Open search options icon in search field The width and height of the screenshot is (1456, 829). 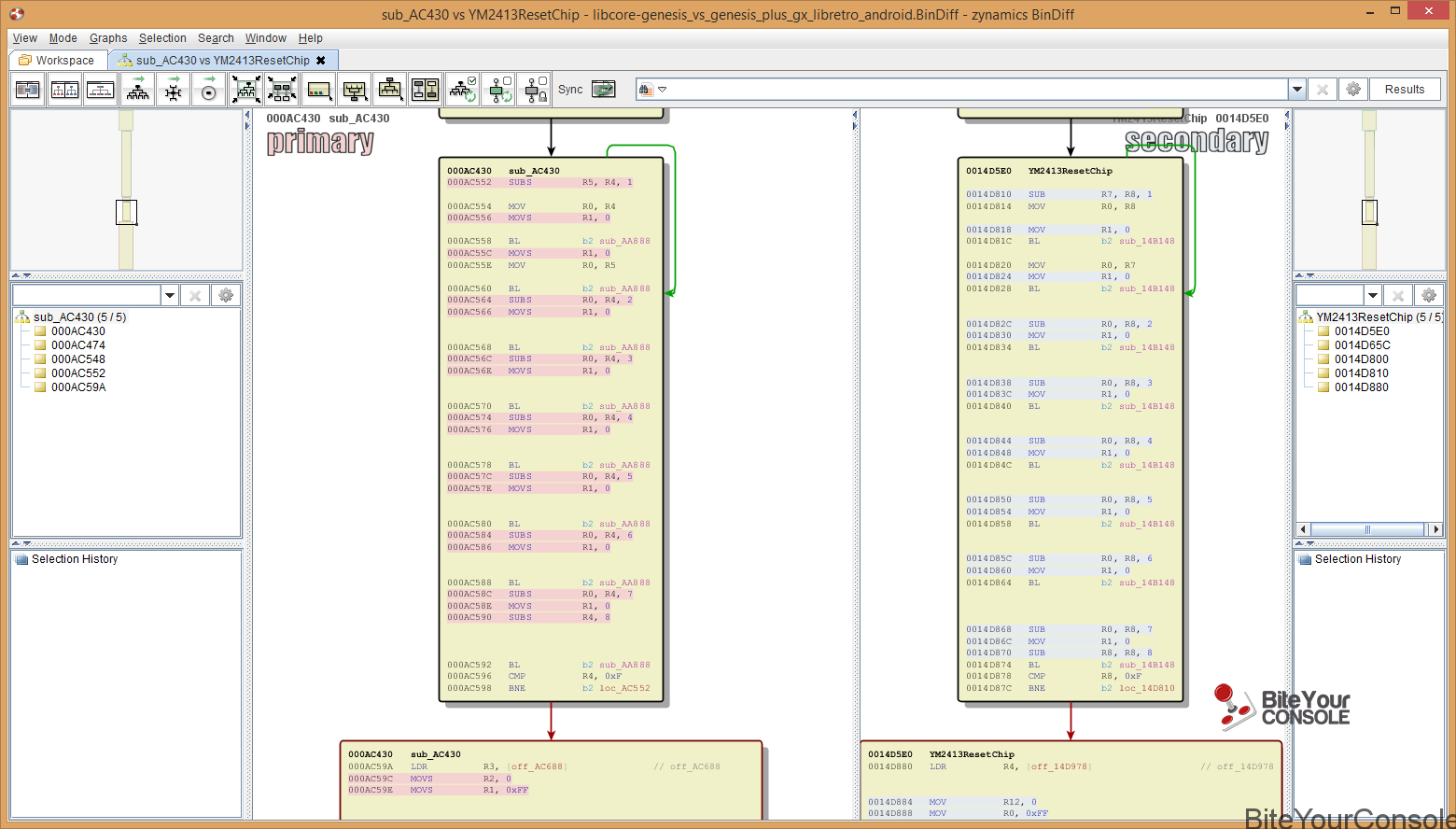click(x=652, y=90)
